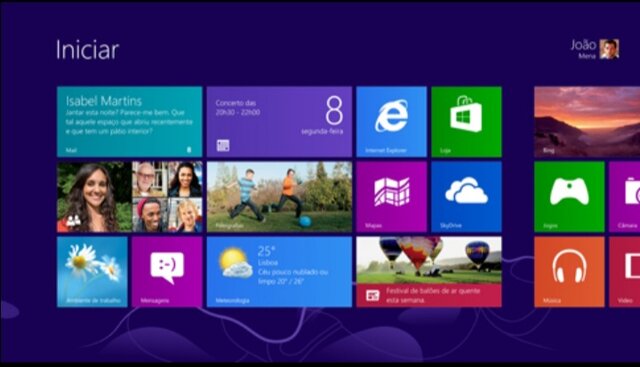Click the João user account picture
640x367 pixels.
[609, 49]
